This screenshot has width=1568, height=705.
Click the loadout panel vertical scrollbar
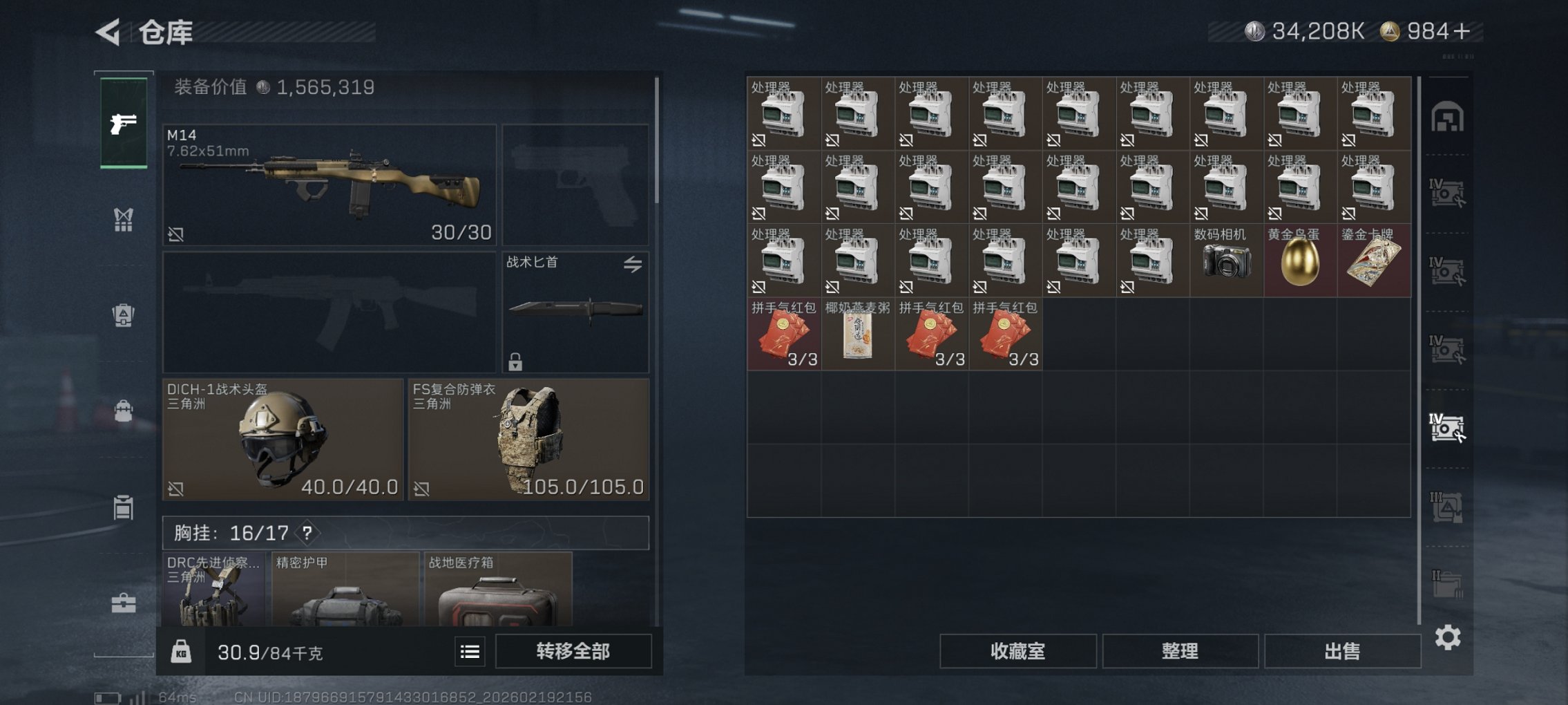tap(656, 140)
